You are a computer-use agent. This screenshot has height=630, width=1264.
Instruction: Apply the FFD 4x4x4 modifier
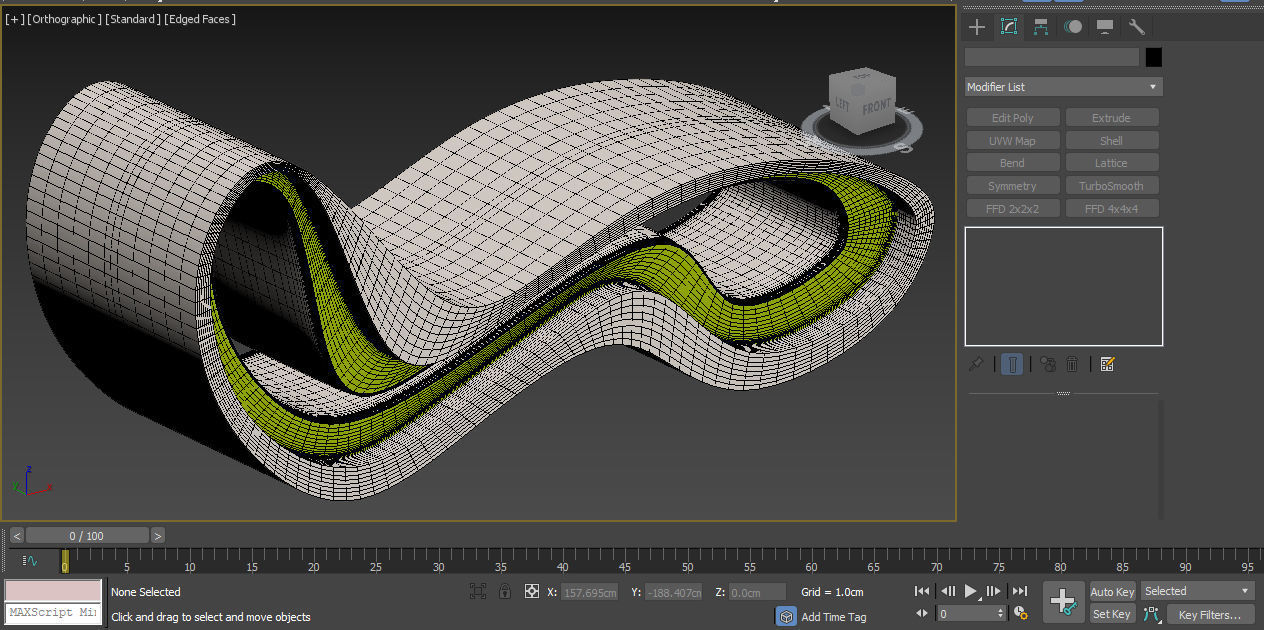[1111, 209]
